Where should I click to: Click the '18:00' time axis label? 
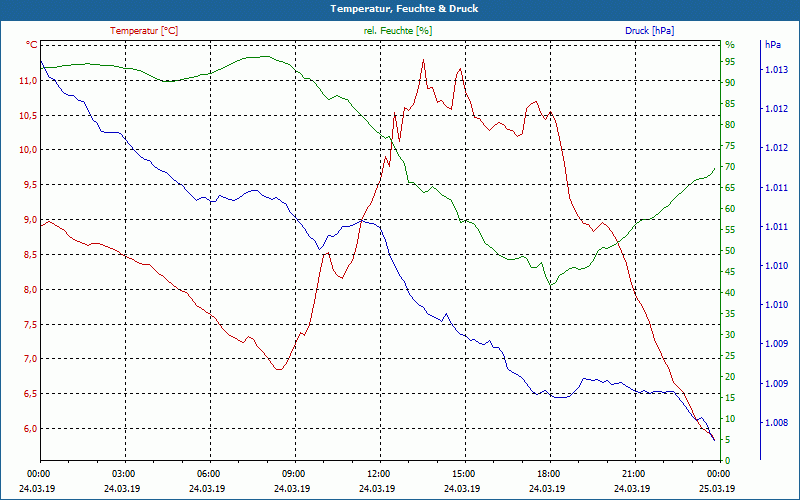[x=550, y=474]
